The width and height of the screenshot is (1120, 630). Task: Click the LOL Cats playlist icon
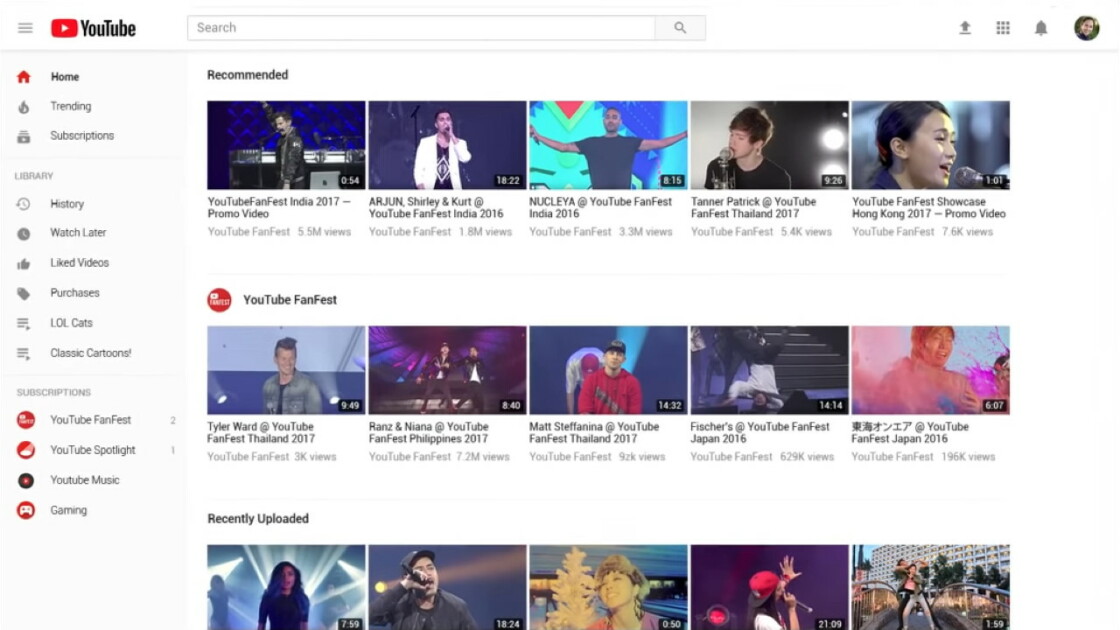pyautogui.click(x=24, y=324)
